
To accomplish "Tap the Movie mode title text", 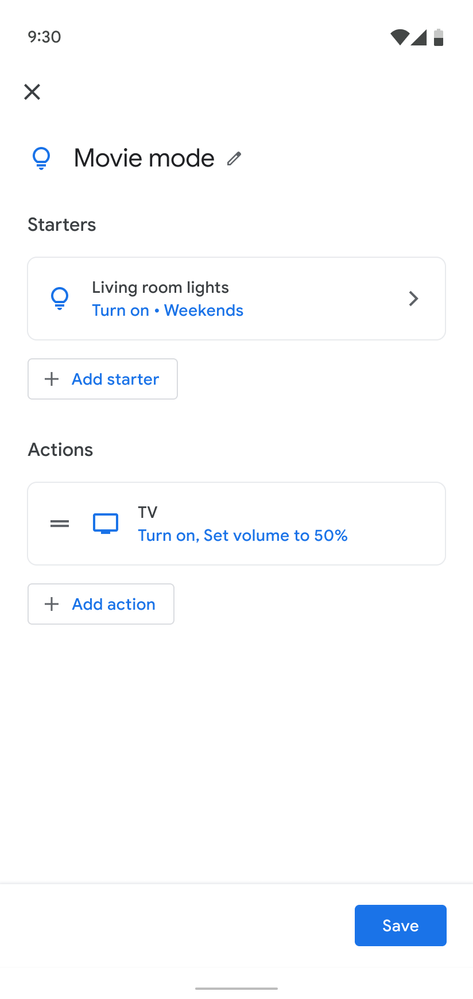I will click(144, 158).
